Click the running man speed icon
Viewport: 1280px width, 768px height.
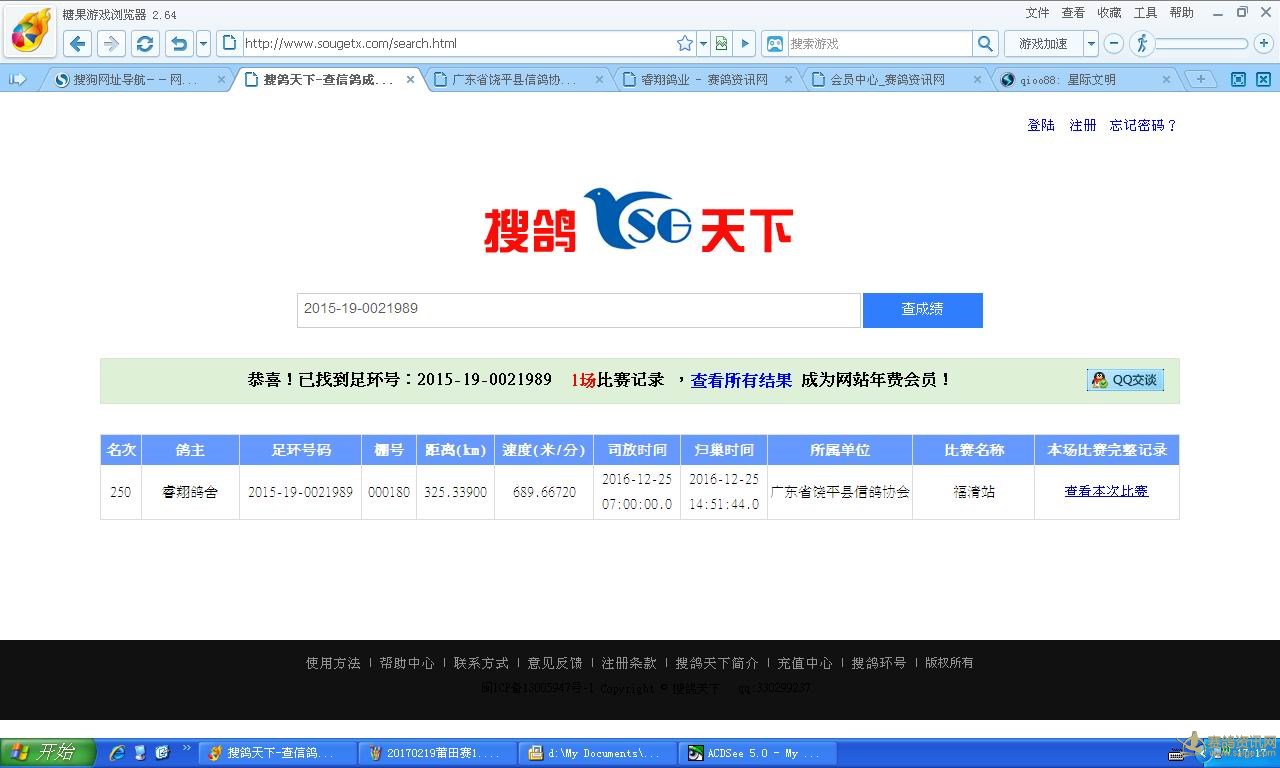[x=1142, y=43]
